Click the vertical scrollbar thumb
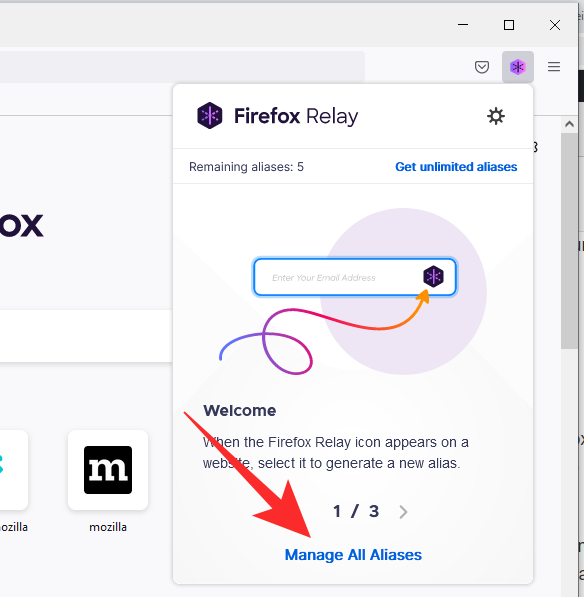Image resolution: width=584 pixels, height=597 pixels. pyautogui.click(x=570, y=240)
